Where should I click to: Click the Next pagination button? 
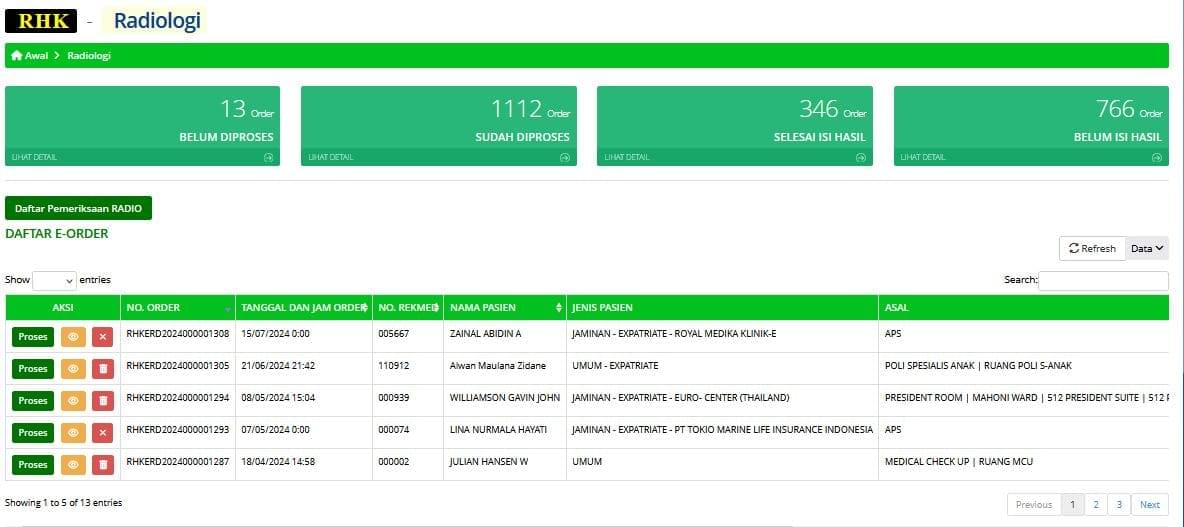[1150, 505]
